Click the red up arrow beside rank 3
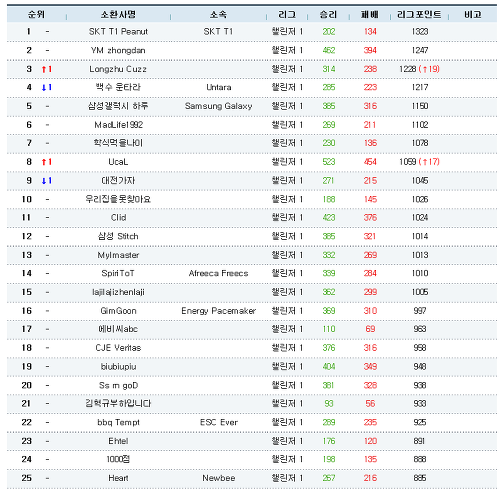 tap(44, 69)
